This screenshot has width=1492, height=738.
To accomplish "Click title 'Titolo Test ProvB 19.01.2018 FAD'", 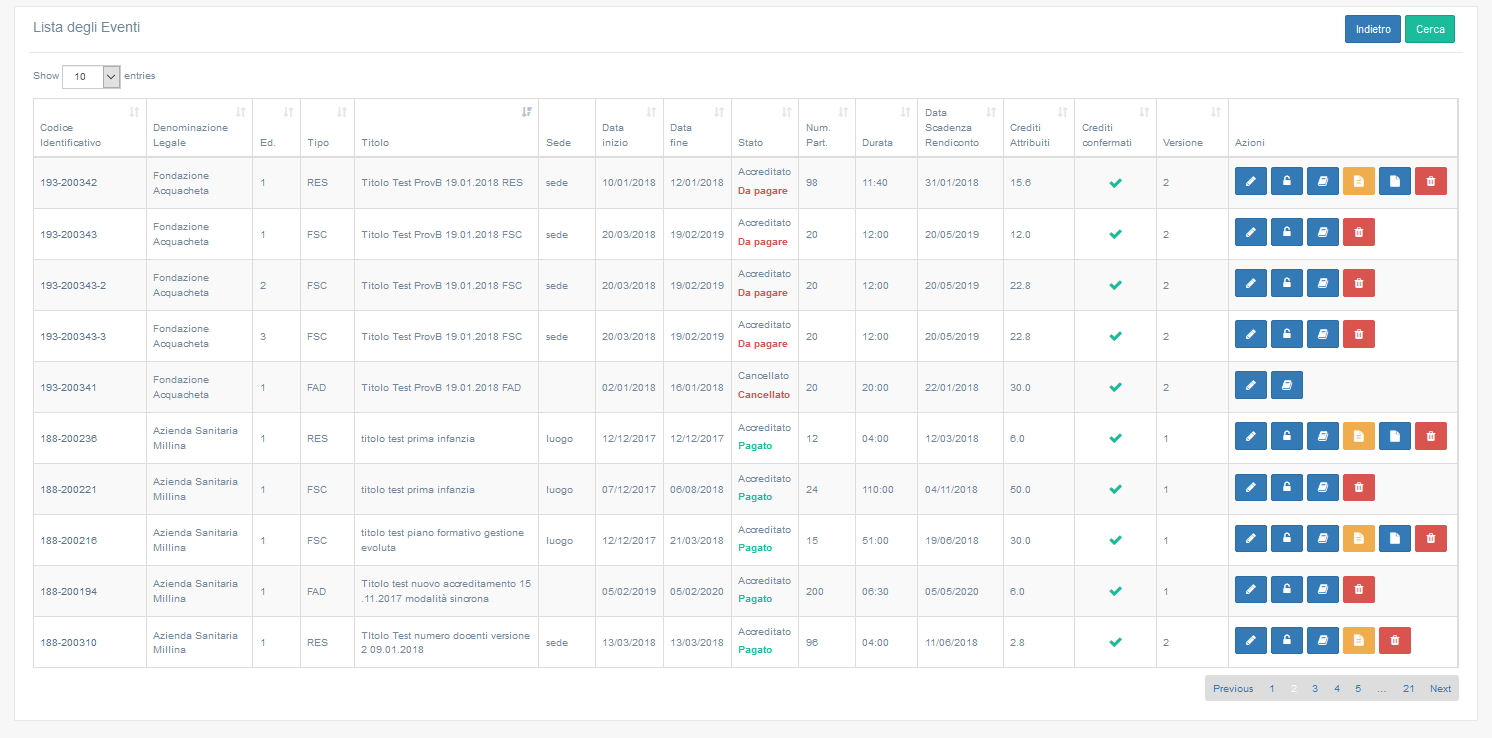I will (441, 387).
